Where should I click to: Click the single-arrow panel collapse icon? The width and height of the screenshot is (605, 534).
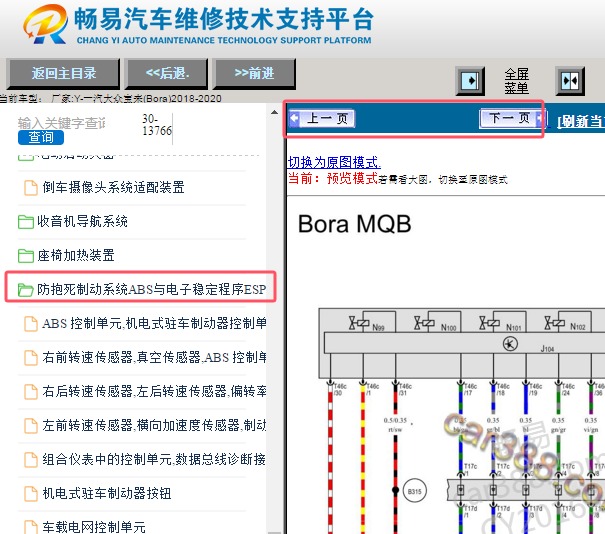pyautogui.click(x=470, y=81)
